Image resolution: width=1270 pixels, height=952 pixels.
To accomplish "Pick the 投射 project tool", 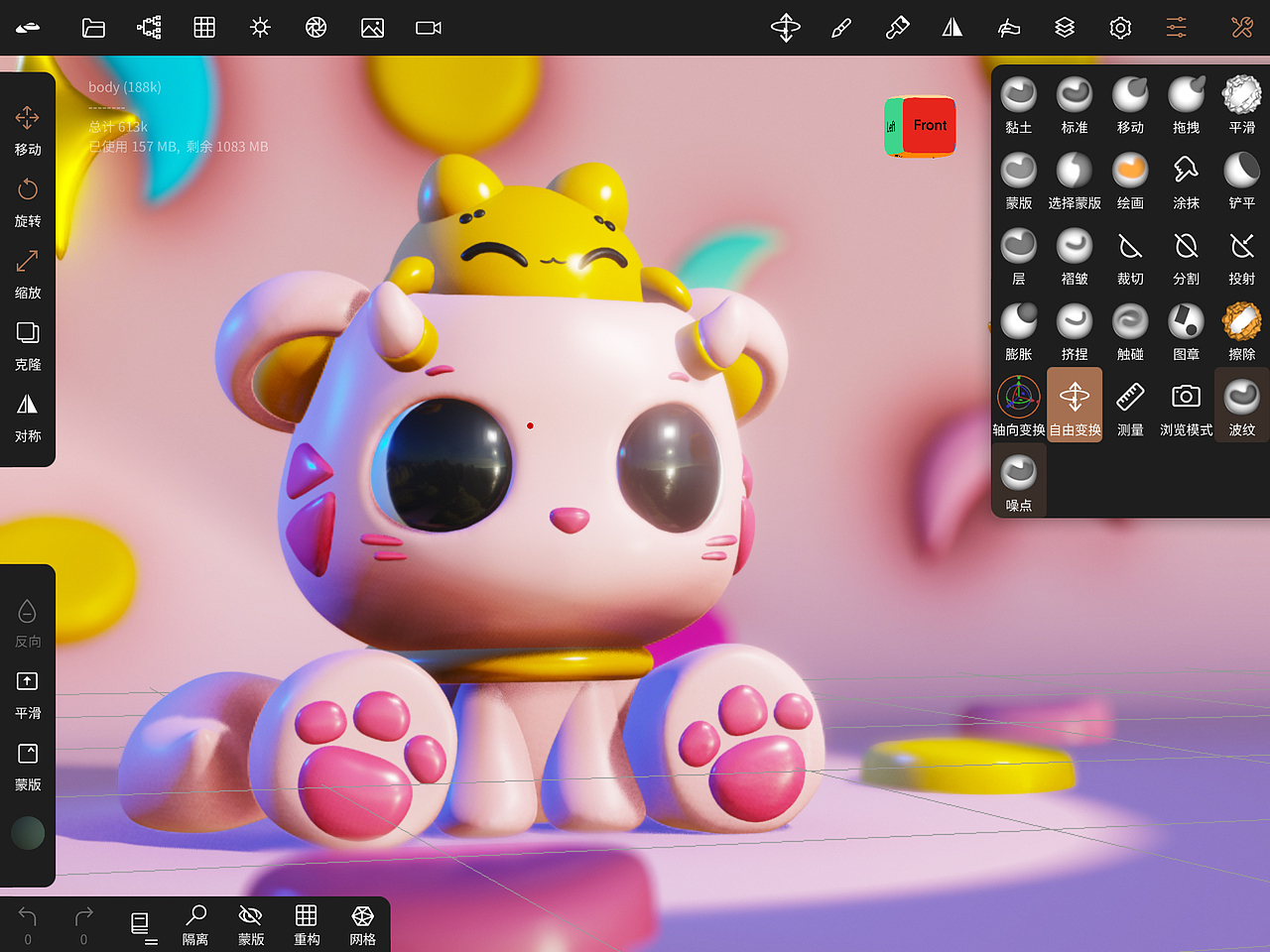I will 1242,256.
